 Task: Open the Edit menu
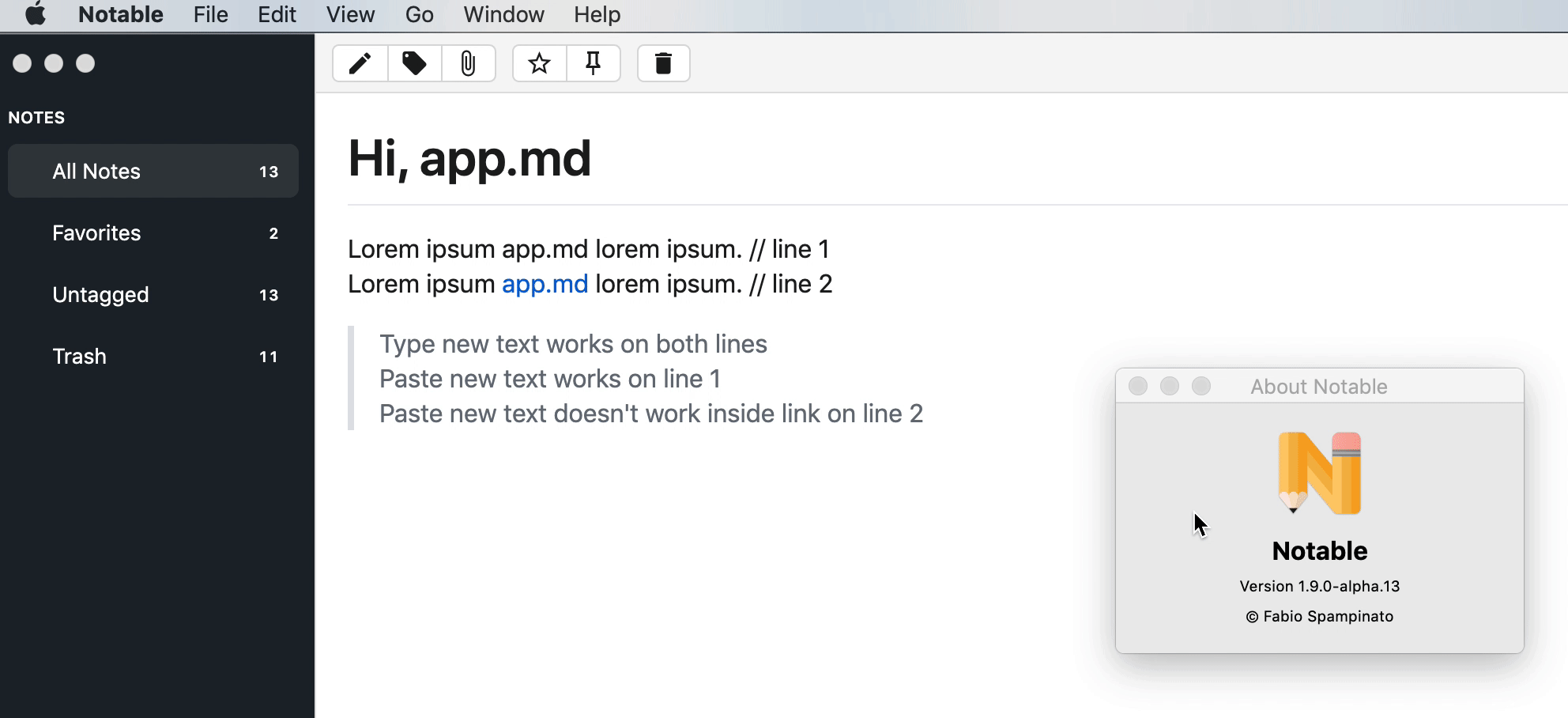click(276, 14)
